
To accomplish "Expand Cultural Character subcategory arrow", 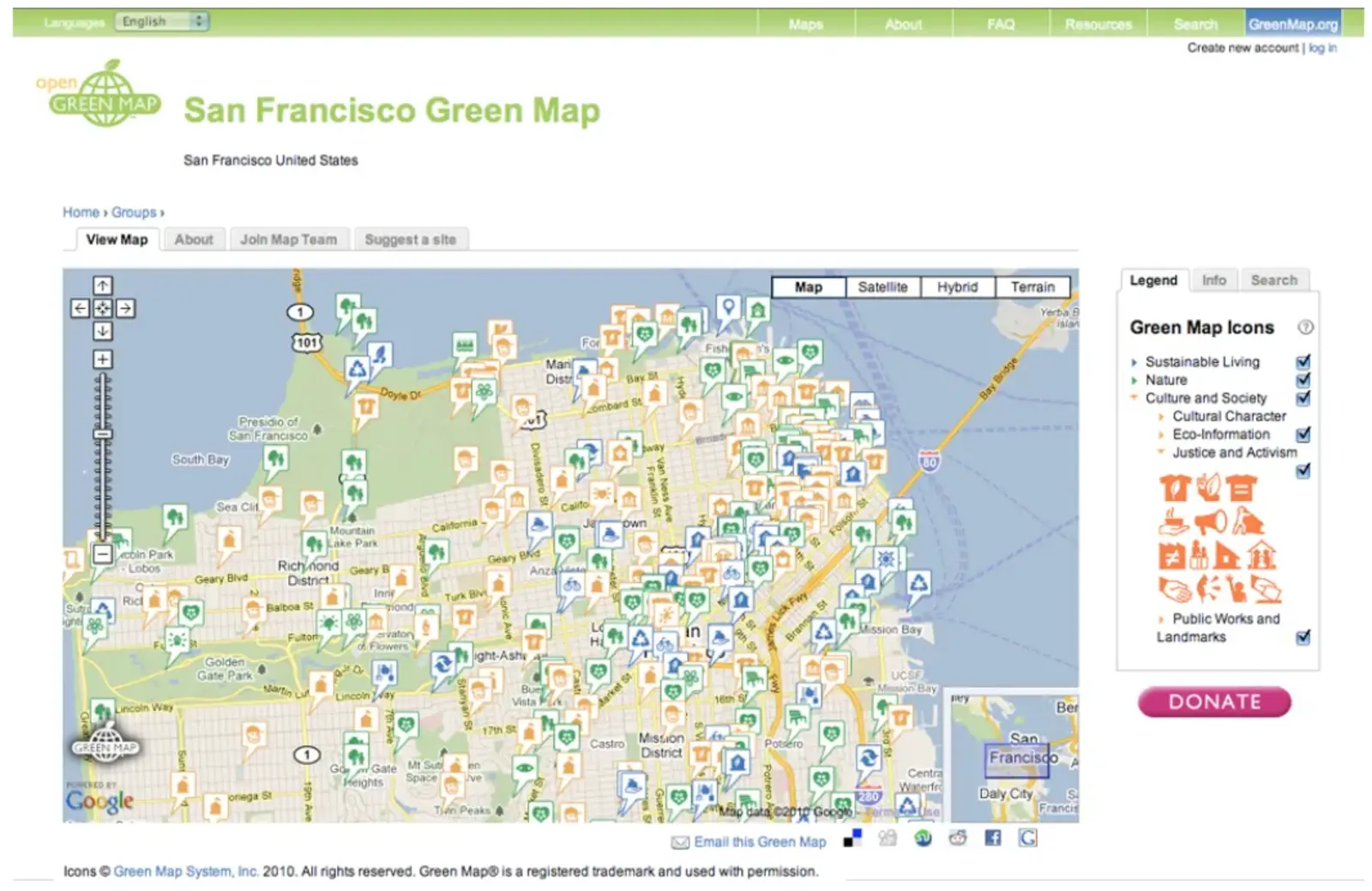I will (x=1161, y=417).
